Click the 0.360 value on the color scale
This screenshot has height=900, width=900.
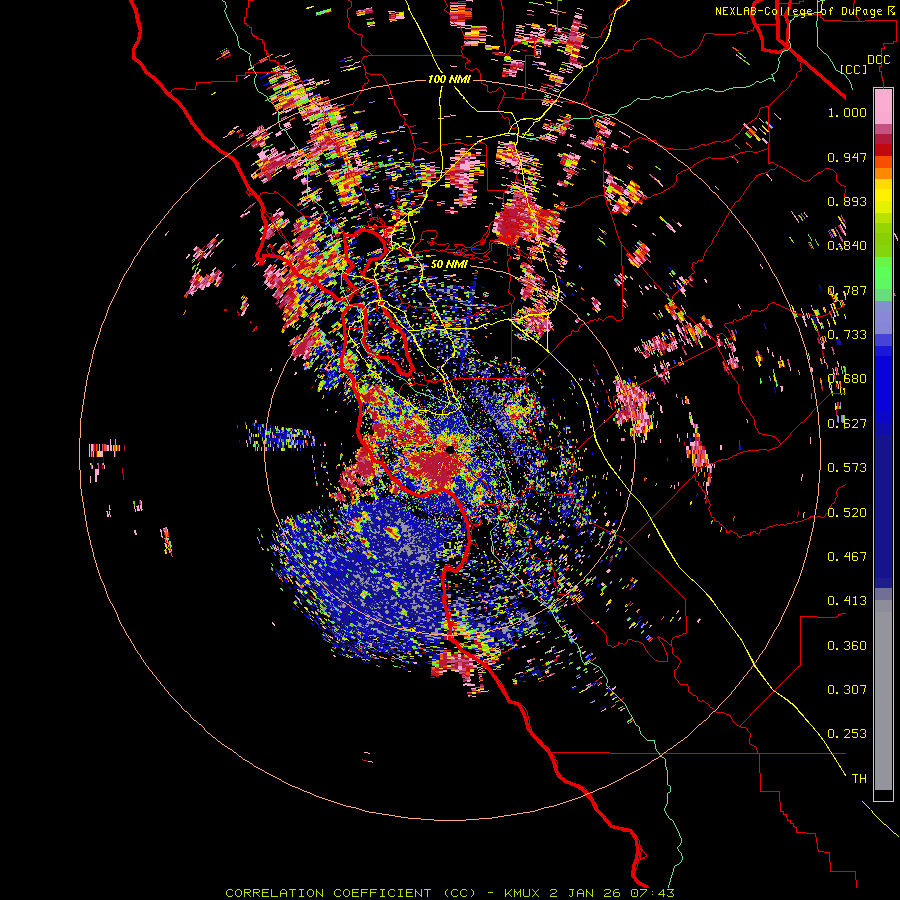pos(847,646)
